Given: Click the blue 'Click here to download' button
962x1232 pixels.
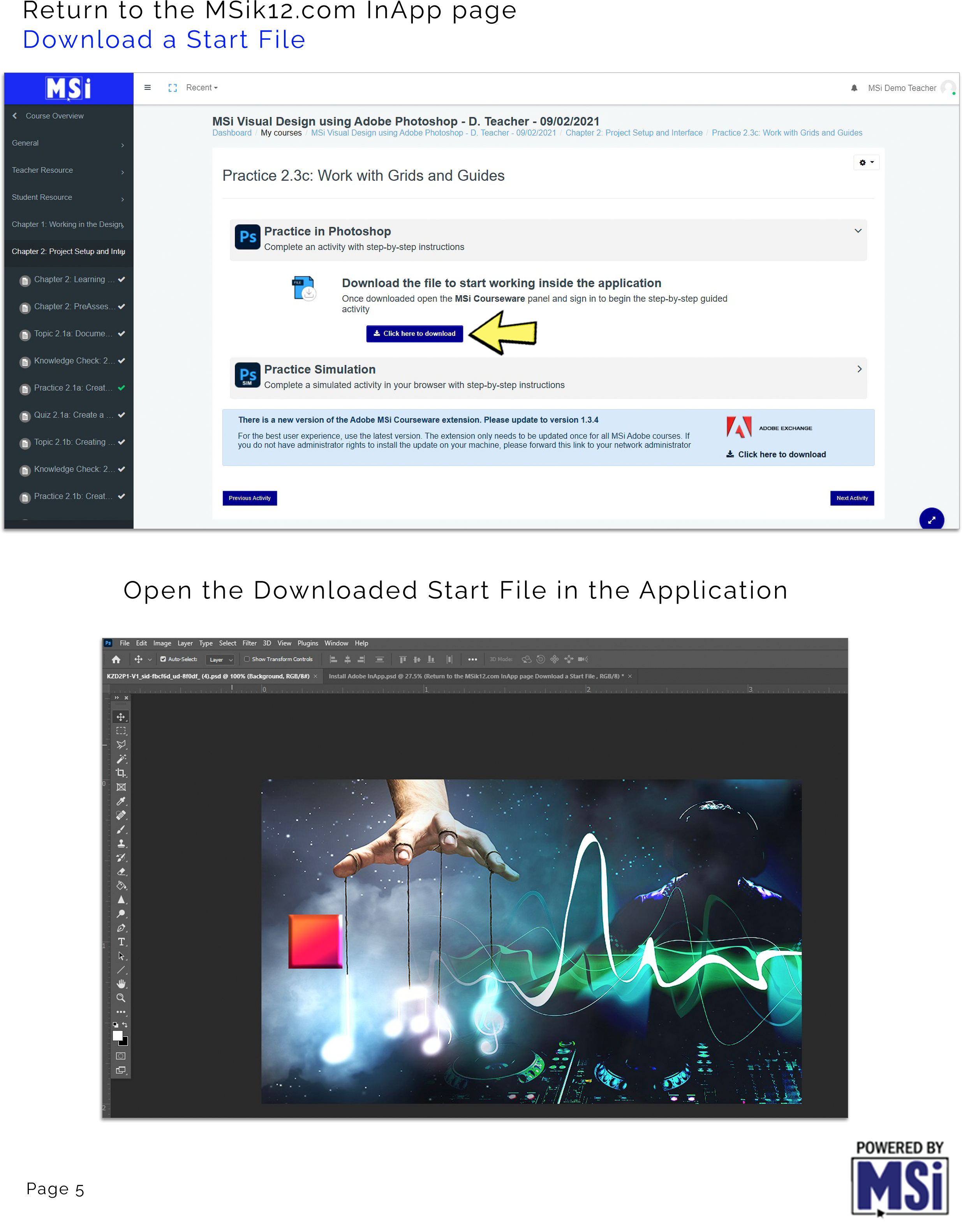Looking at the screenshot, I should pos(414,334).
